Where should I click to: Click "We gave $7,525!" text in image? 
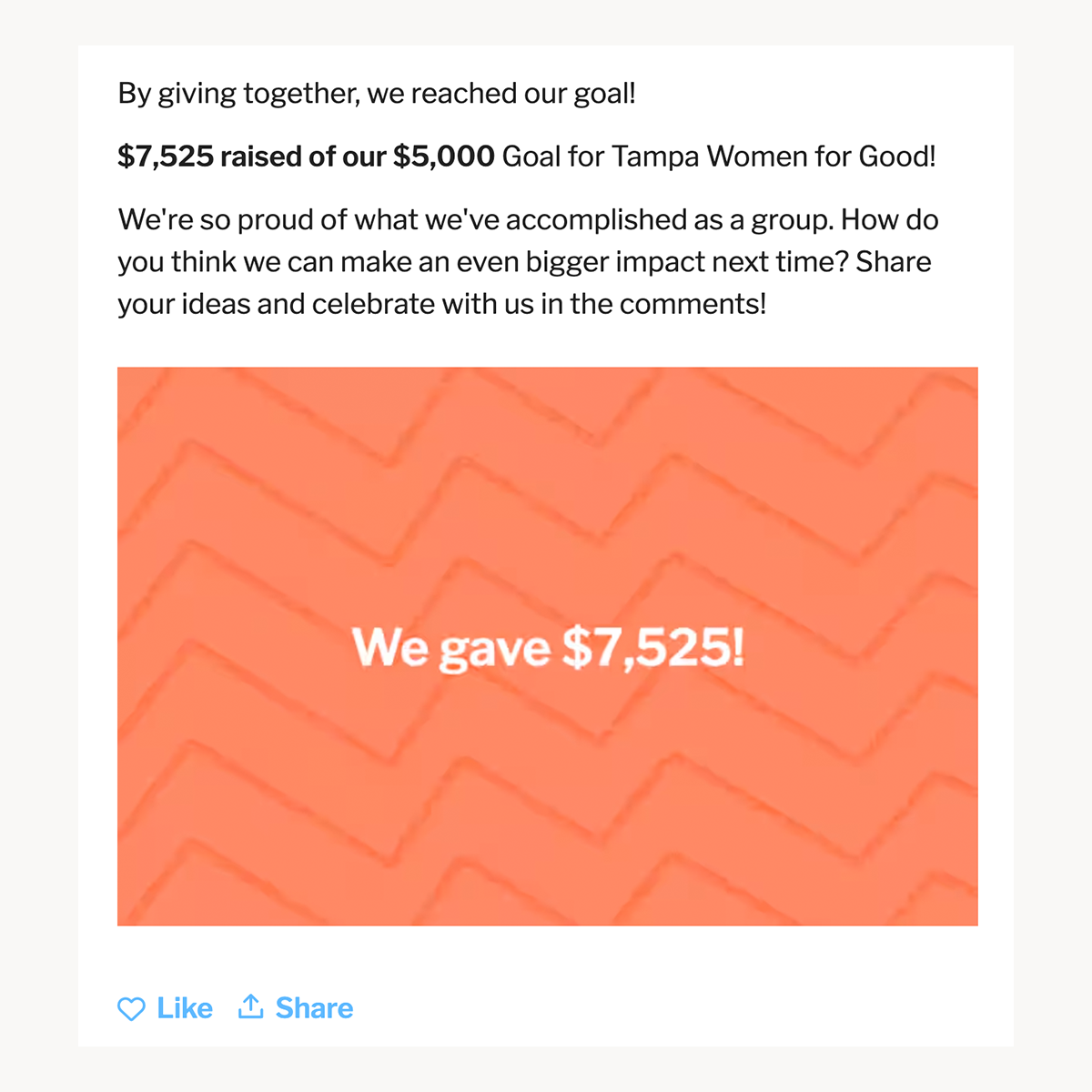tap(548, 649)
